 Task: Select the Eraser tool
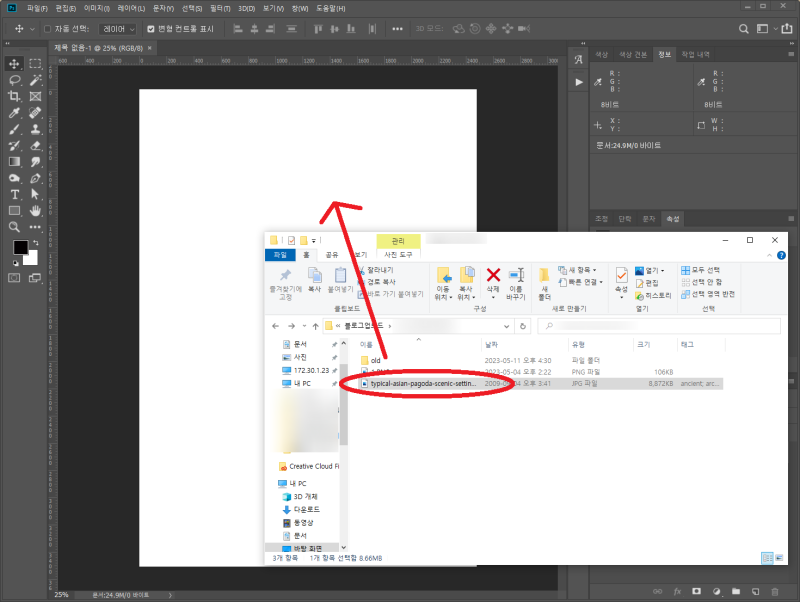click(35, 145)
